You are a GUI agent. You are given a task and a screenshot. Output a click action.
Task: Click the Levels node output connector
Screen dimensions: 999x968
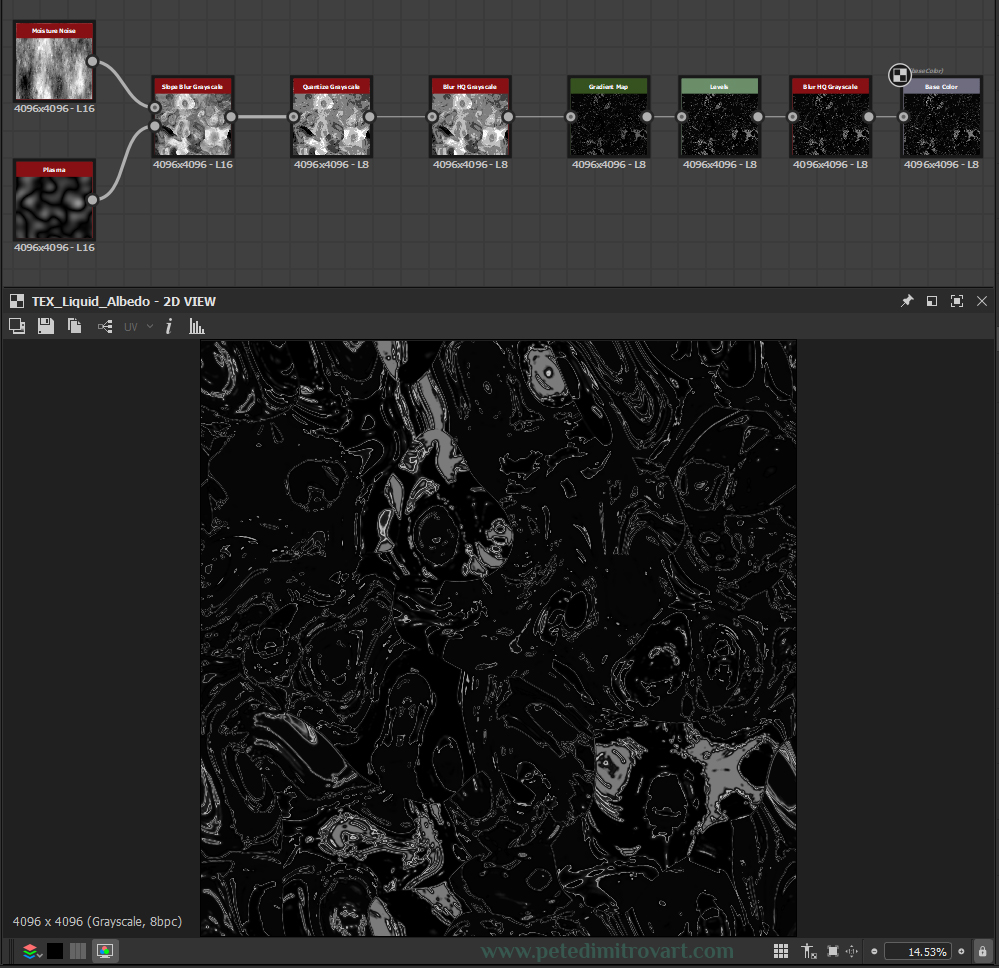(758, 117)
